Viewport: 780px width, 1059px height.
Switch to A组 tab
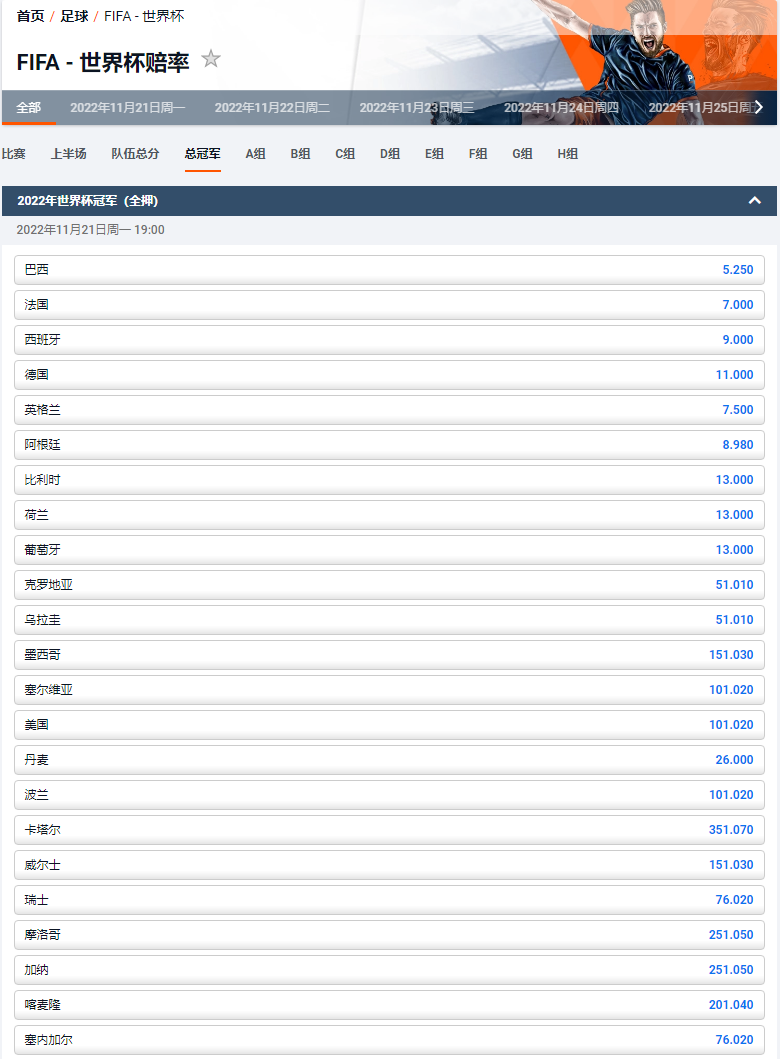(x=255, y=154)
